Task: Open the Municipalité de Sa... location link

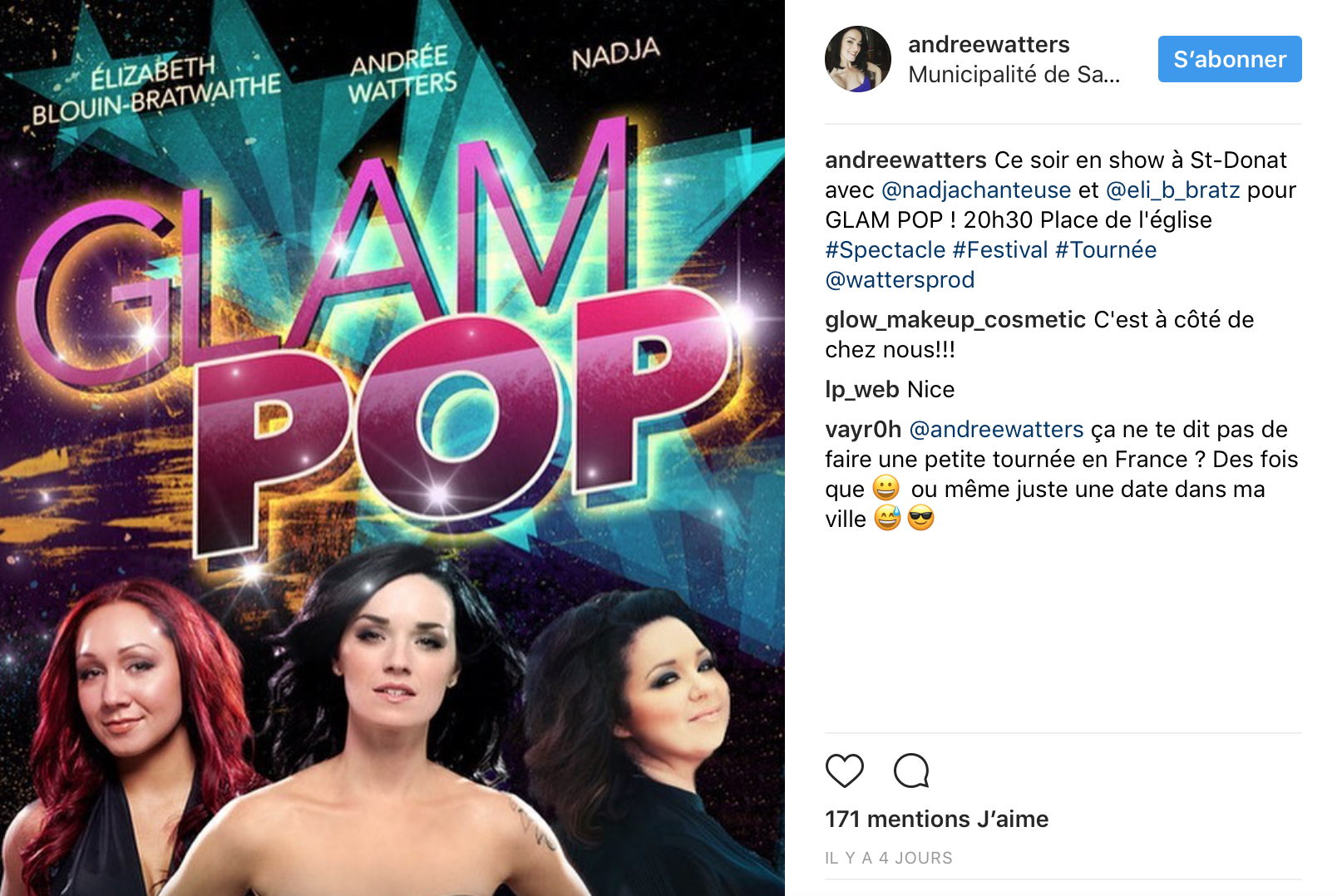Action: point(1014,75)
